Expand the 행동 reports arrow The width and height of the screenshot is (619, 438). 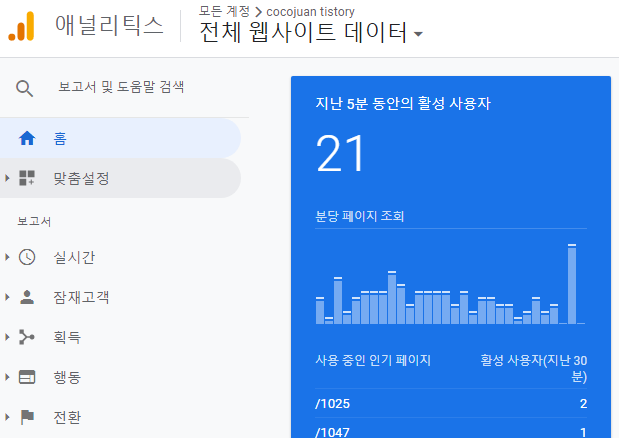(x=7, y=377)
